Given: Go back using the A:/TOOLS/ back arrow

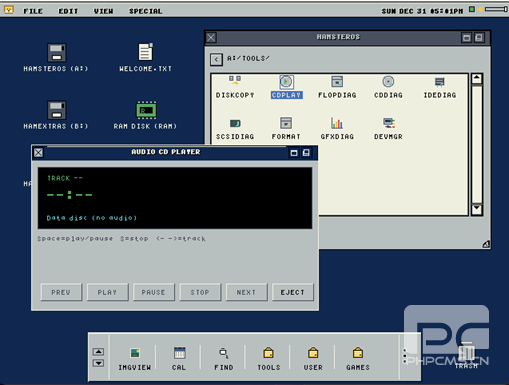Looking at the screenshot, I should pyautogui.click(x=216, y=60).
